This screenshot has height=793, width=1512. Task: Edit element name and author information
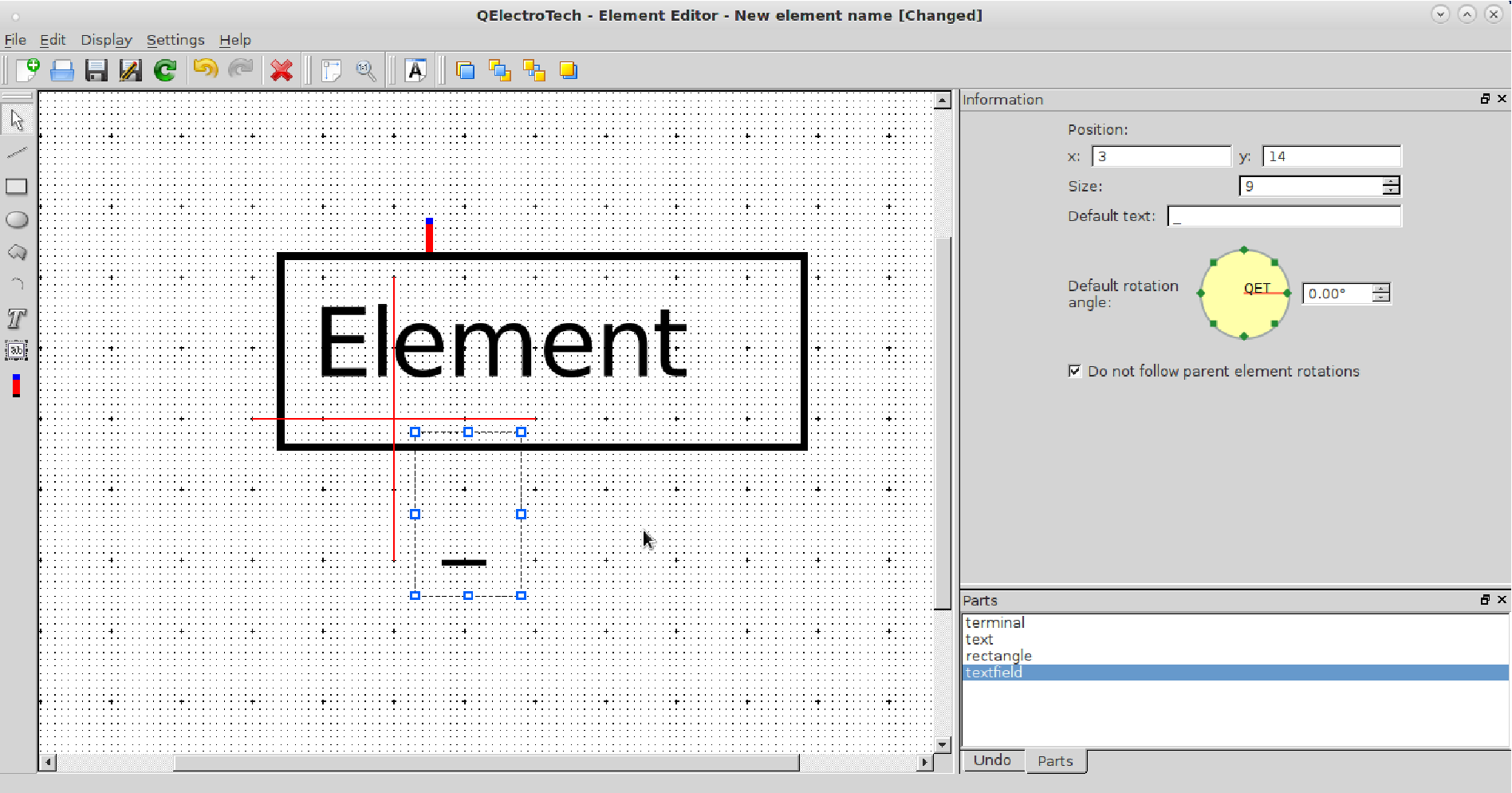(415, 70)
